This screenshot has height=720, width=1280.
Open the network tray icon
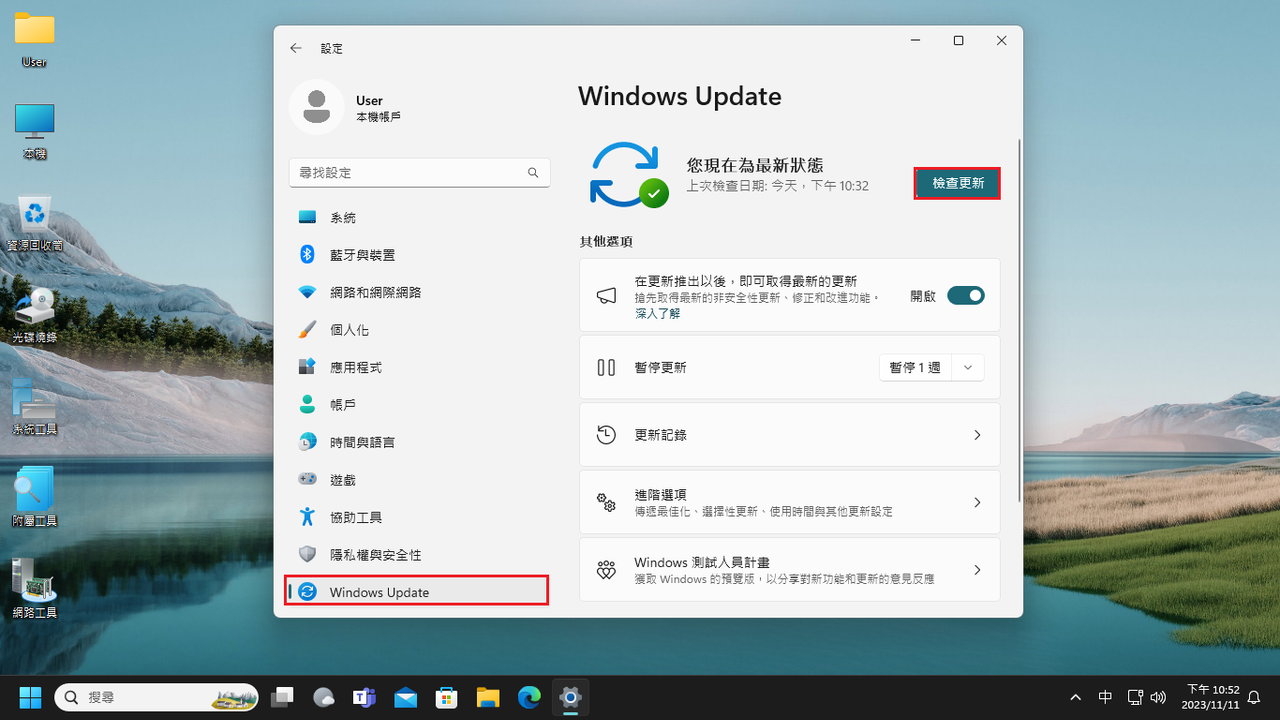(1135, 697)
